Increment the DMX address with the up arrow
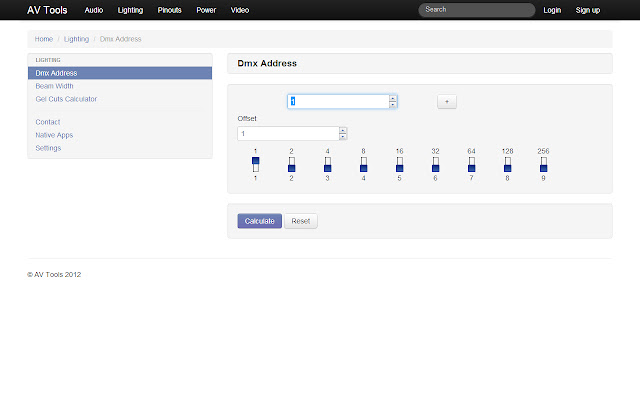The width and height of the screenshot is (640, 400). click(393, 98)
